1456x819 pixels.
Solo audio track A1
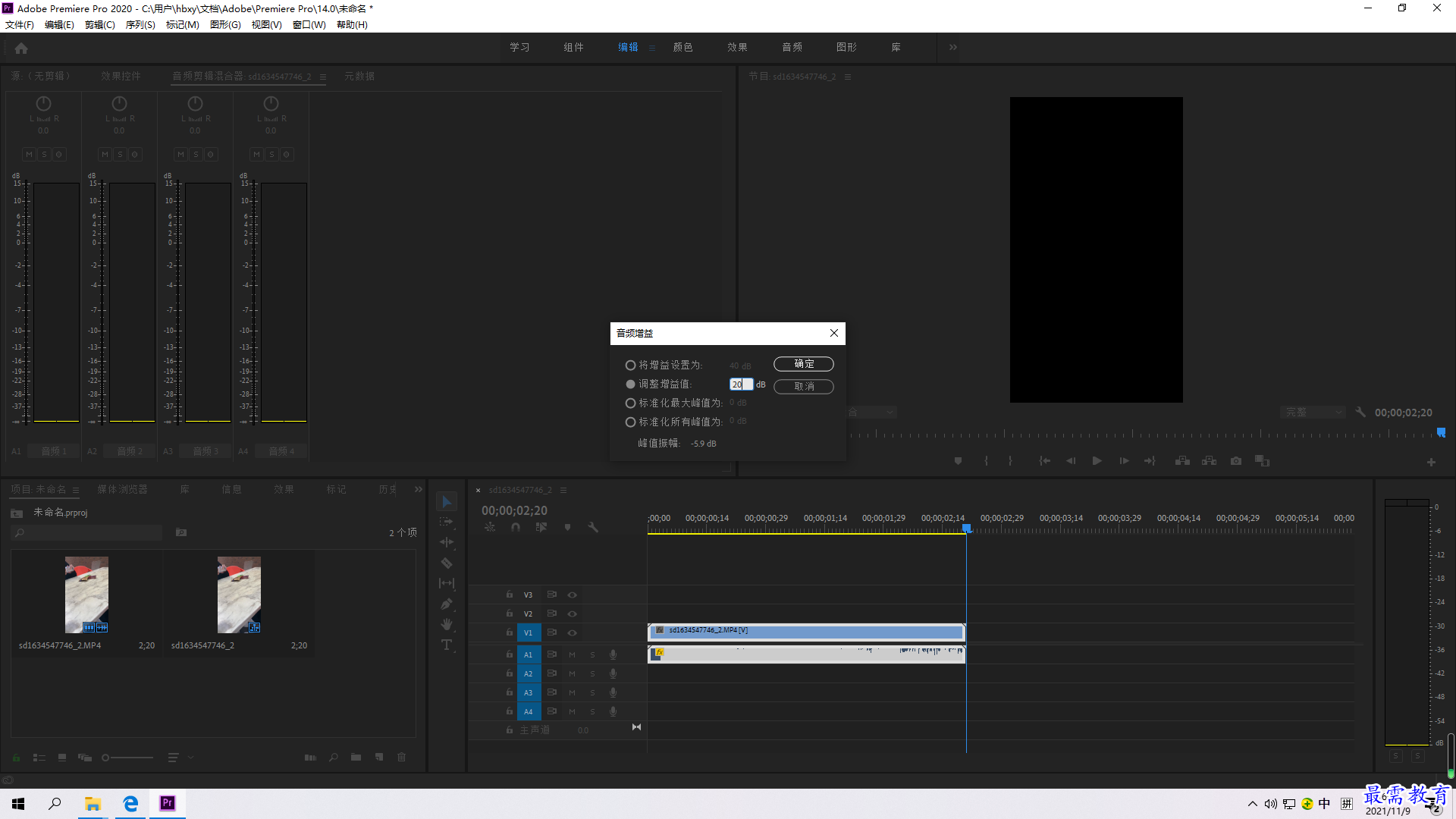[x=592, y=654]
